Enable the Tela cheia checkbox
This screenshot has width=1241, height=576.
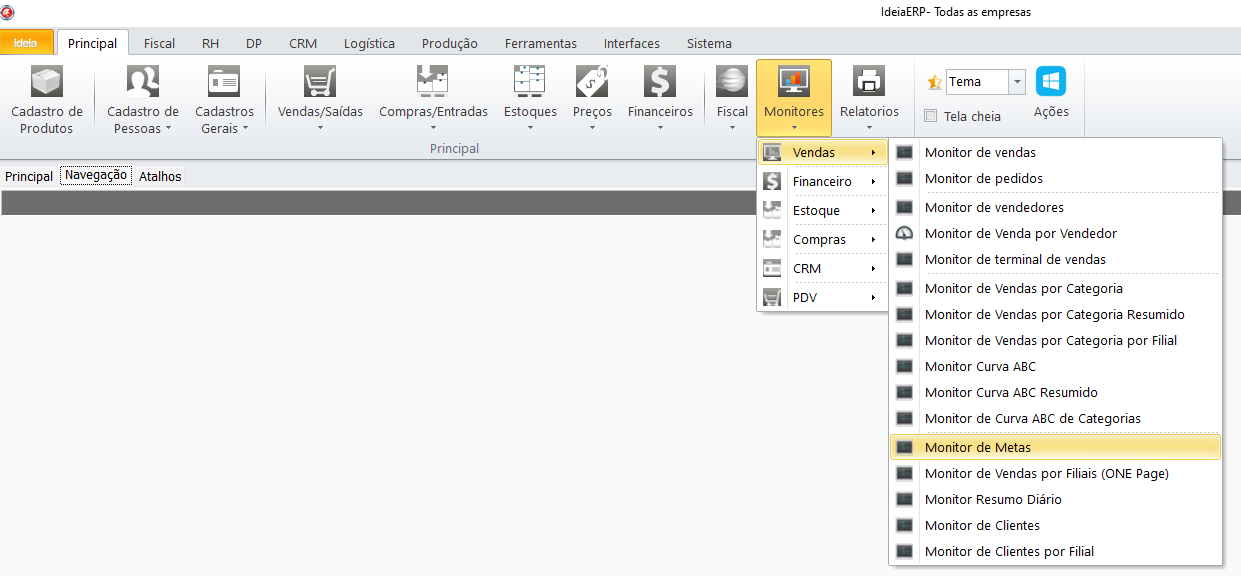point(931,116)
